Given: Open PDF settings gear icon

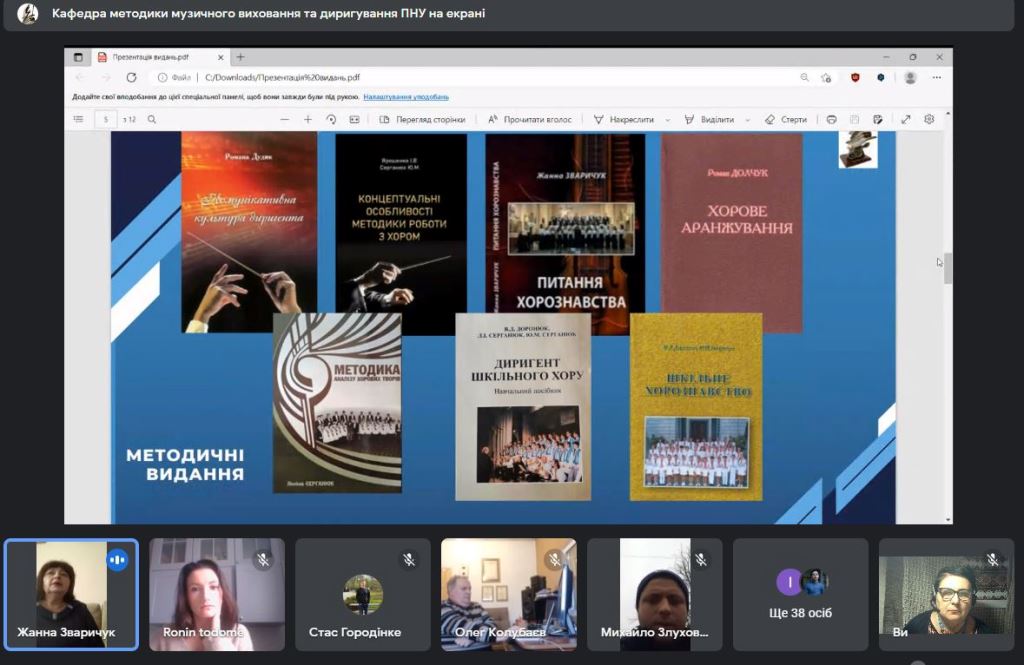Looking at the screenshot, I should 929,119.
